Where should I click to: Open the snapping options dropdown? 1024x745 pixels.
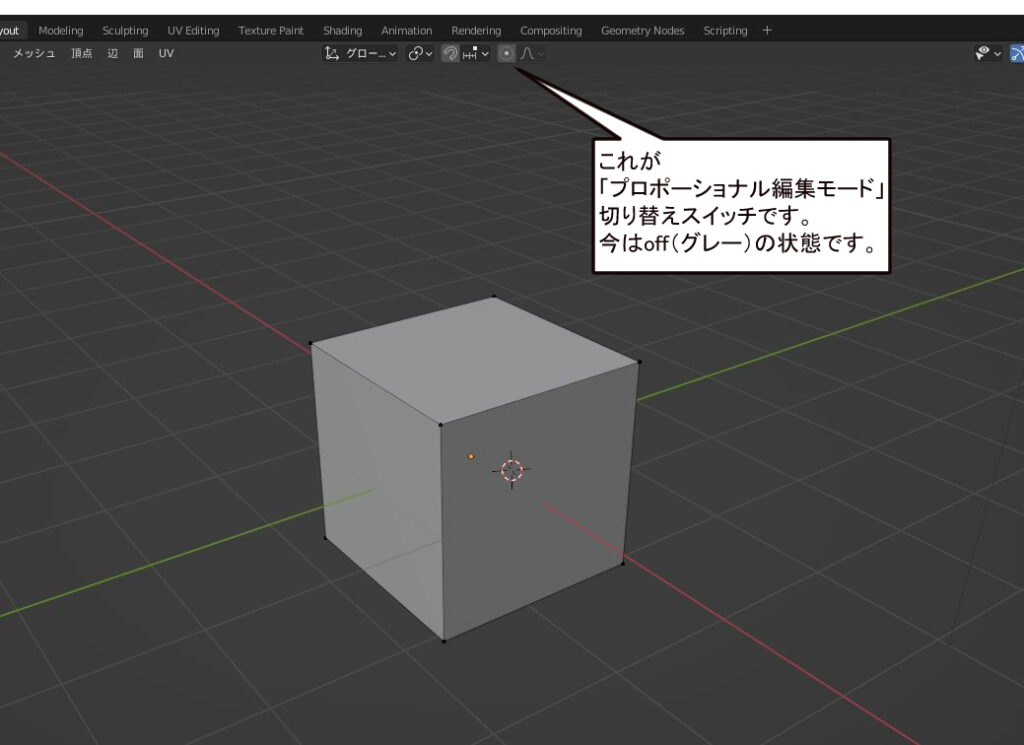[475, 54]
